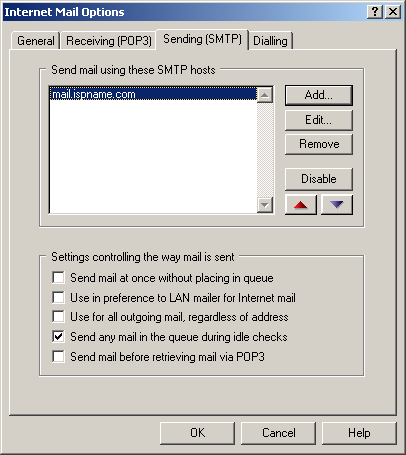Open the Receiving (POP3) tab
The height and width of the screenshot is (455, 406).
point(109,41)
